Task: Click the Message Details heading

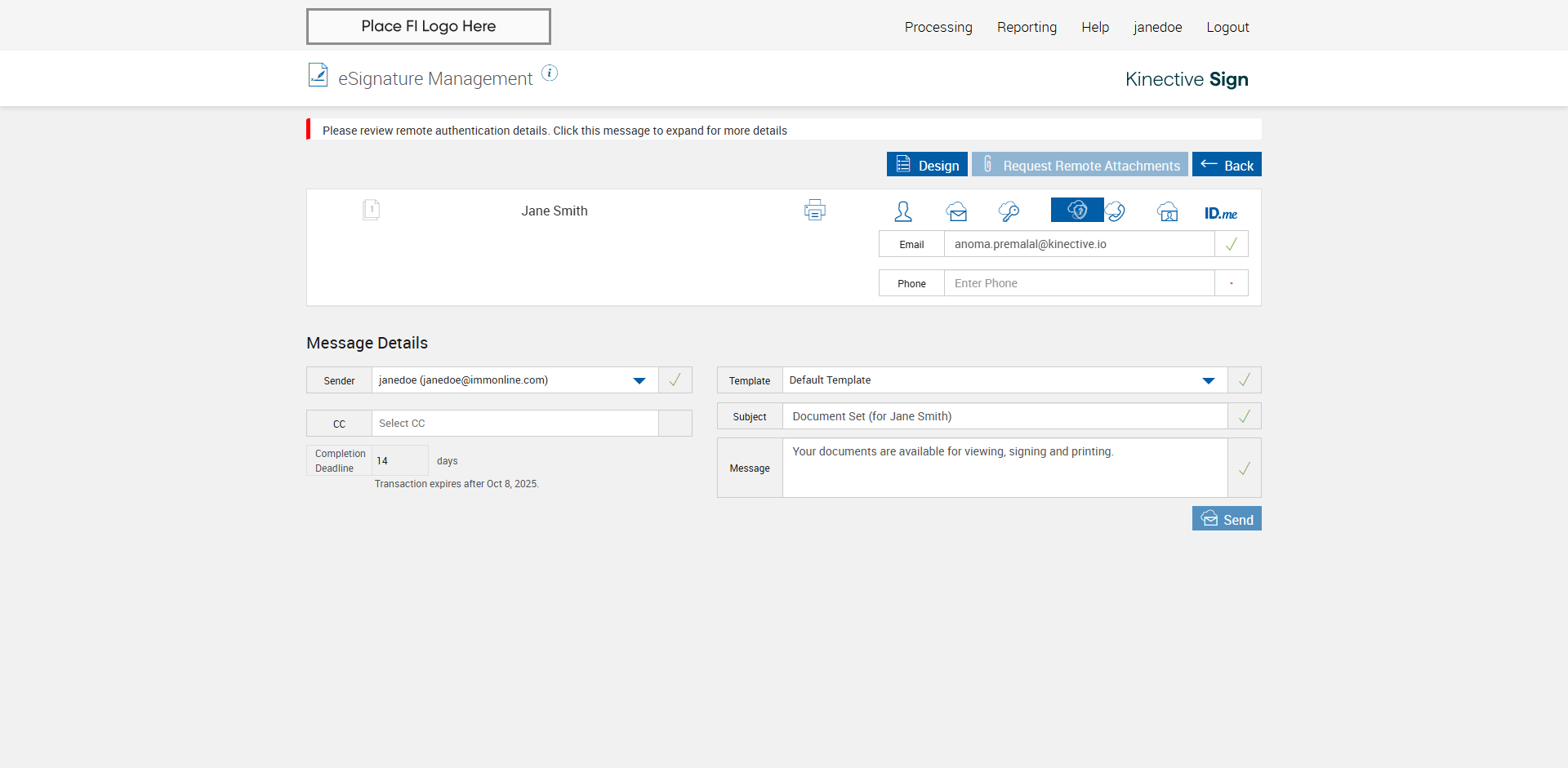Action: point(367,343)
